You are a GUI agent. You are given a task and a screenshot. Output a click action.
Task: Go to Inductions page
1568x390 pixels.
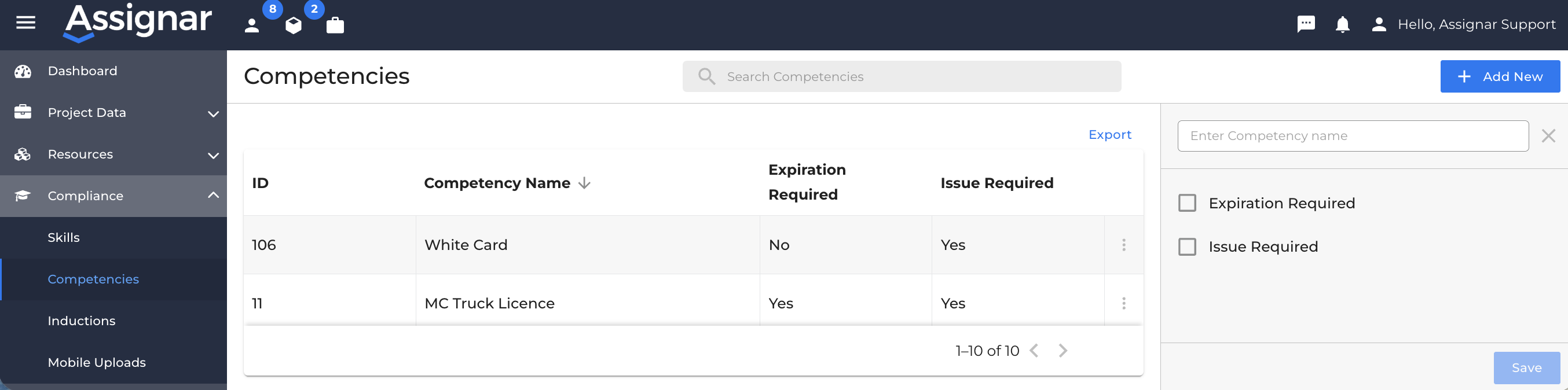point(82,321)
